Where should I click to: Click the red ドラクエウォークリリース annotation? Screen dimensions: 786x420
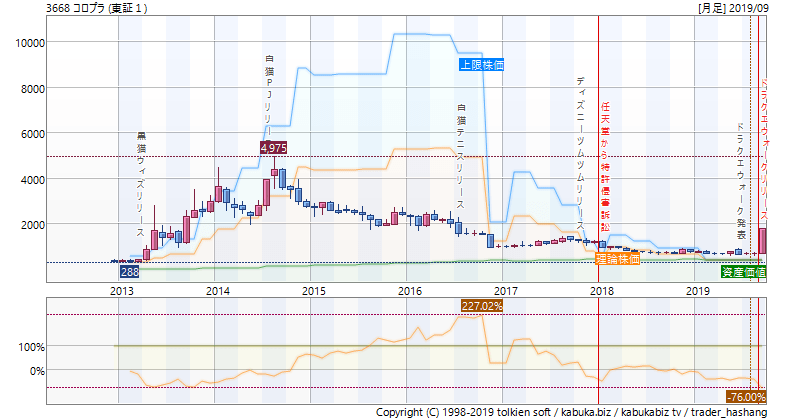coord(764,149)
